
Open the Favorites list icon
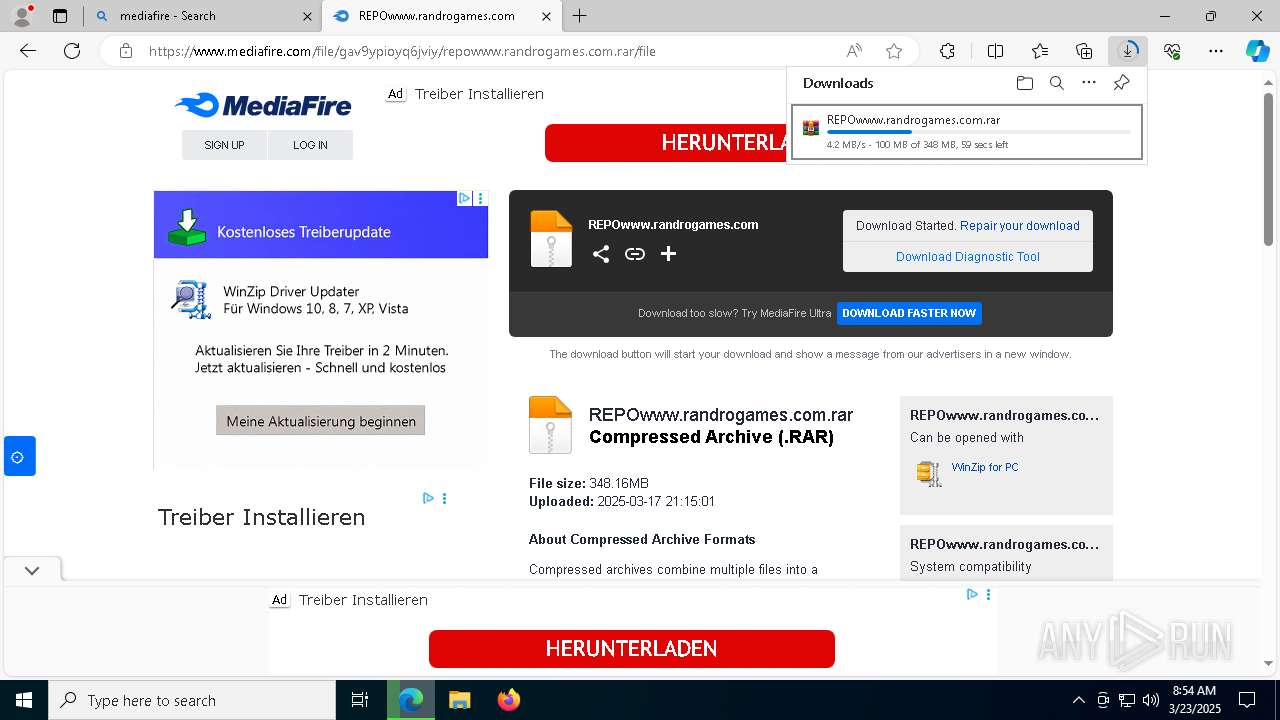pyautogui.click(x=1040, y=51)
